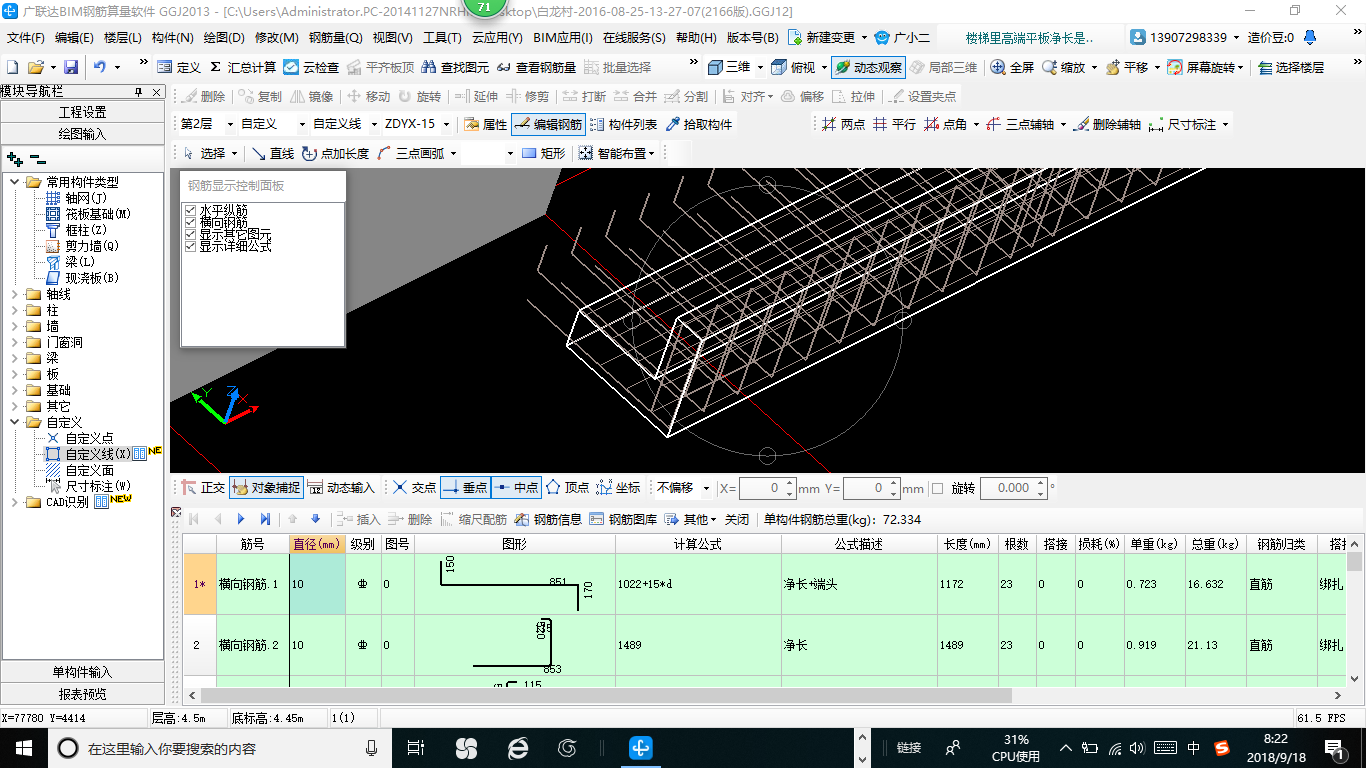The image size is (1366, 768).
Task: Open the 构件(N) menu
Action: [172, 38]
